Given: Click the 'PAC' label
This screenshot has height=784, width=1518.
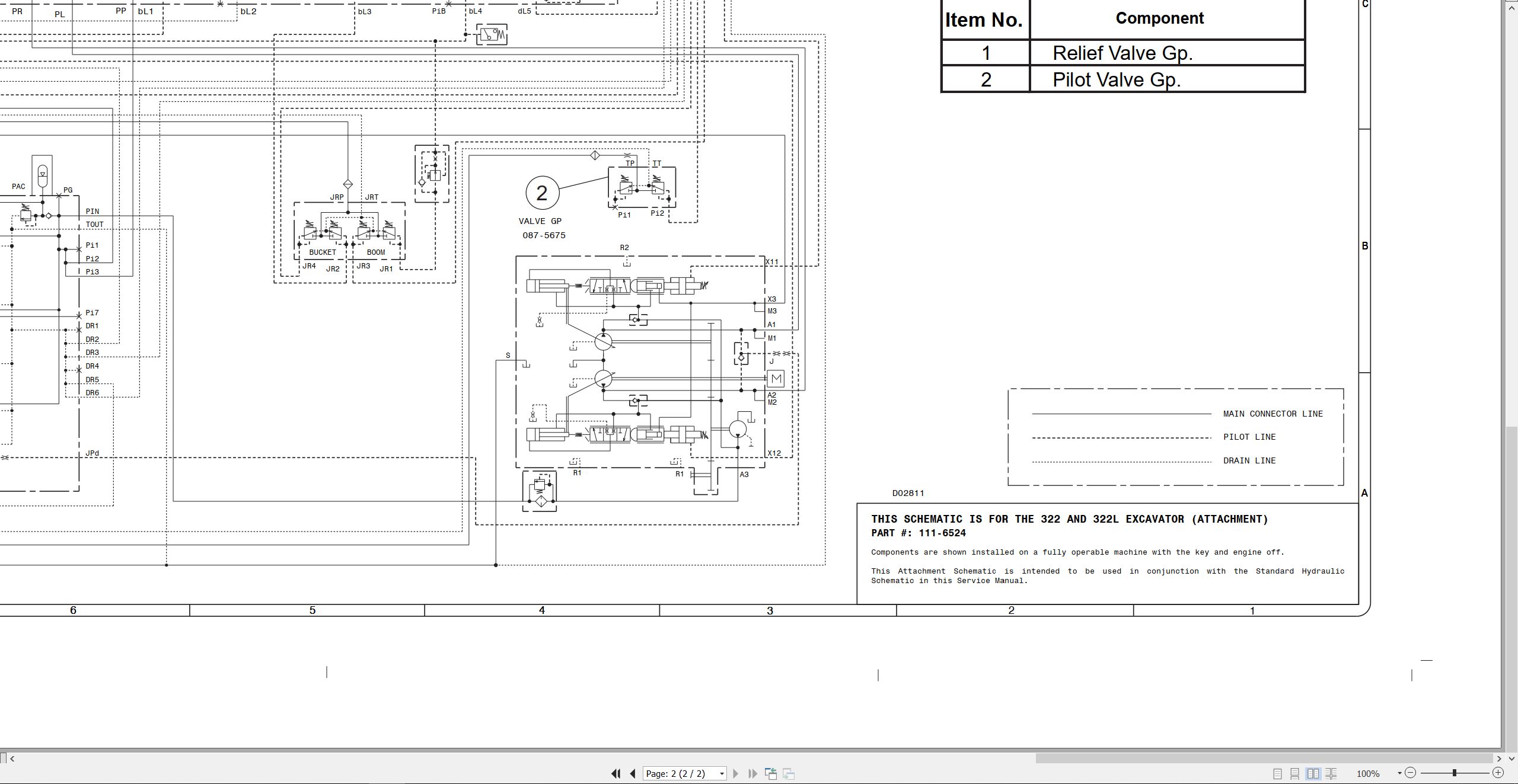Looking at the screenshot, I should click(18, 187).
